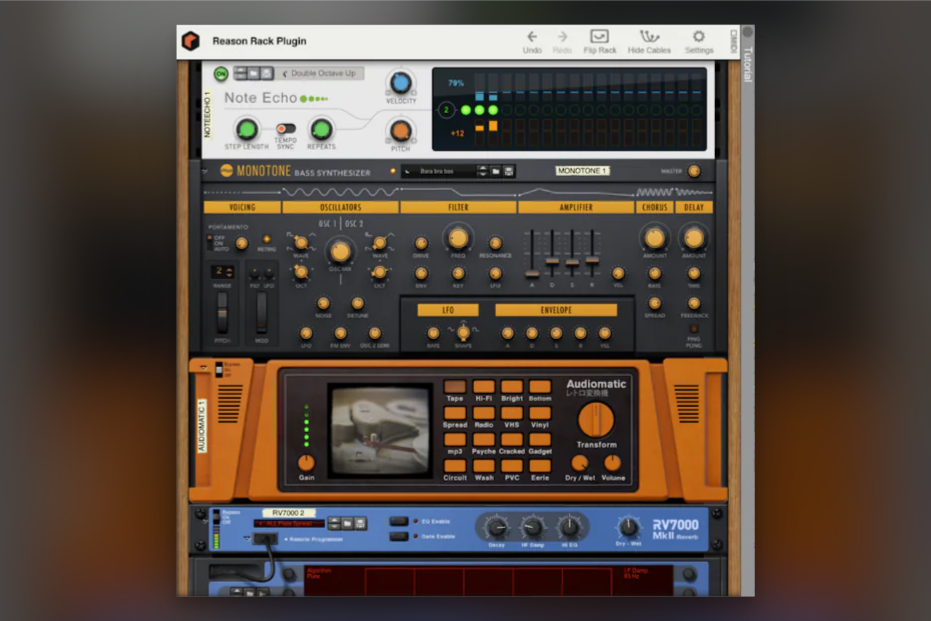Click the Note Echo Step Length knob
This screenshot has height=621, width=931.
pos(246,129)
